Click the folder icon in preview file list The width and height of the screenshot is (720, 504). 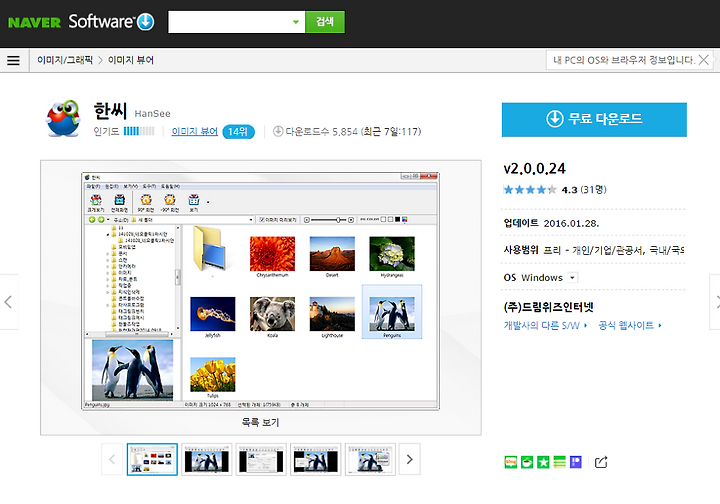coord(212,248)
